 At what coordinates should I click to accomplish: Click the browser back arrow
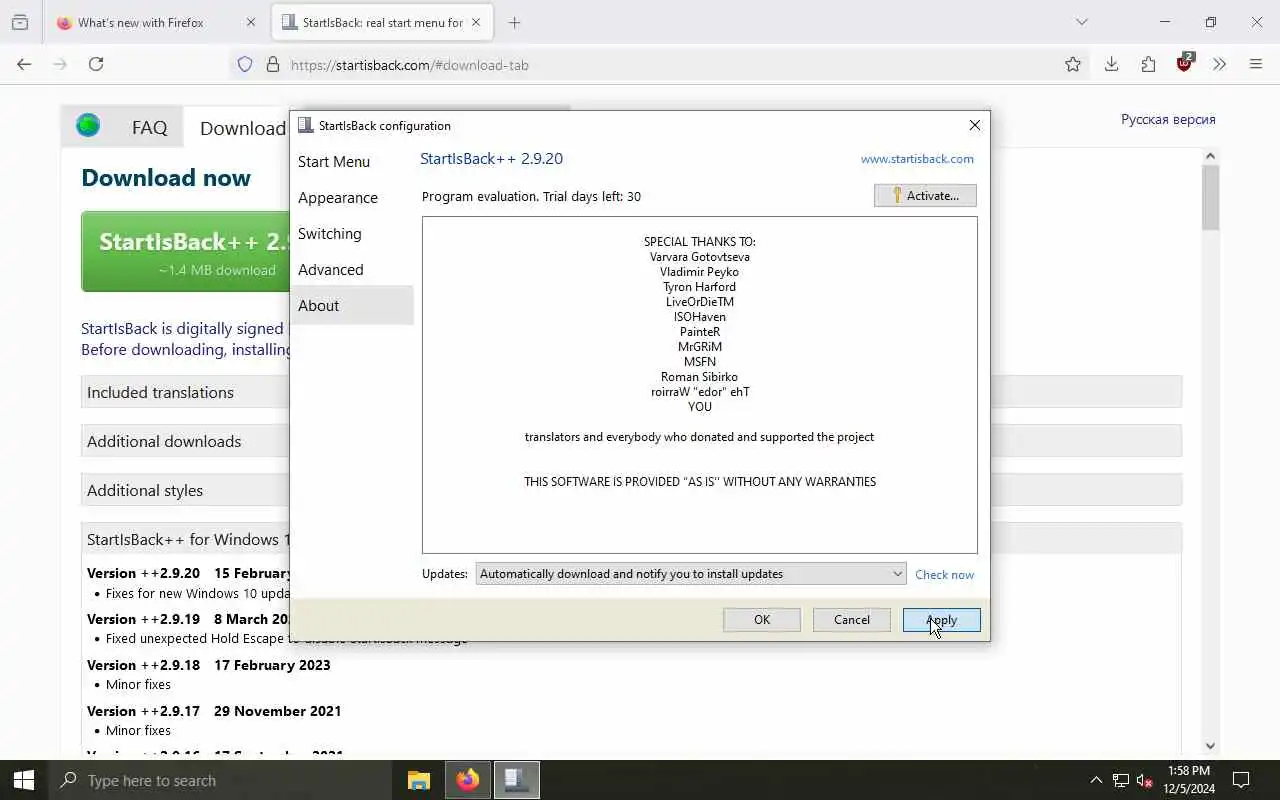[24, 64]
